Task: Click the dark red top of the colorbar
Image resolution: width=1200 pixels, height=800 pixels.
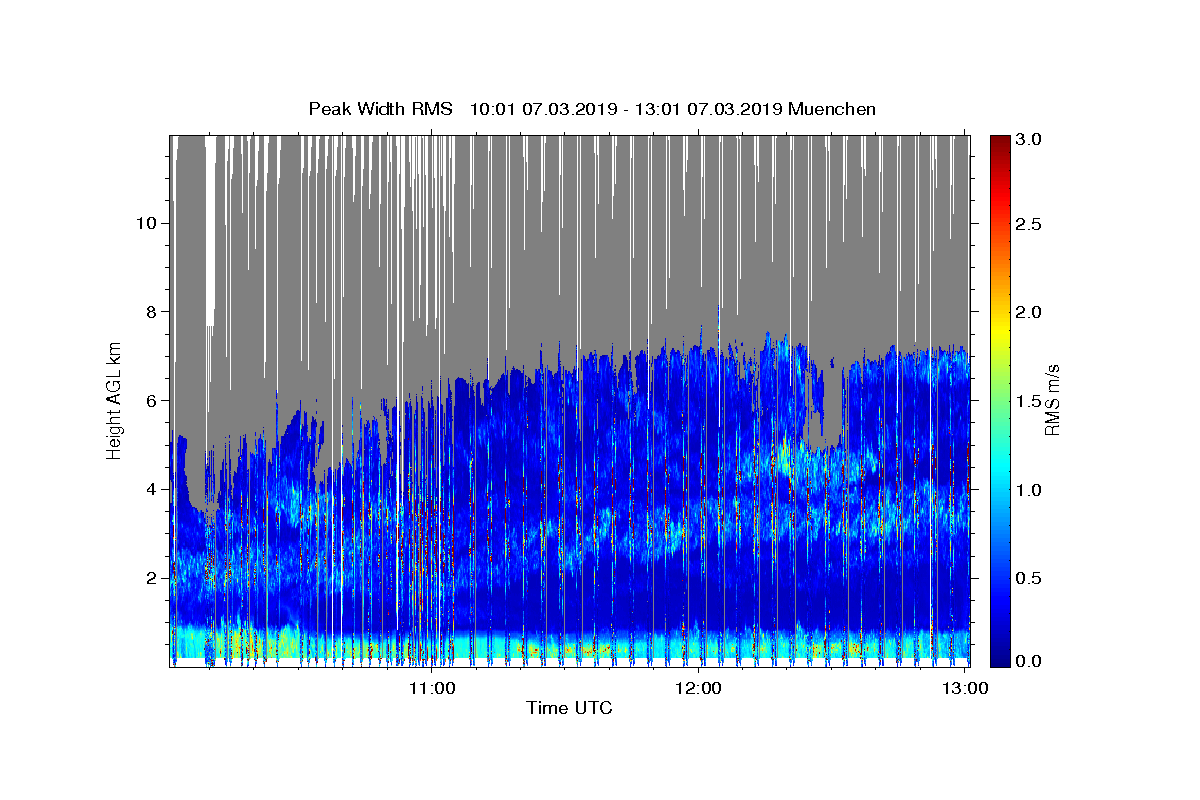Action: click(999, 142)
